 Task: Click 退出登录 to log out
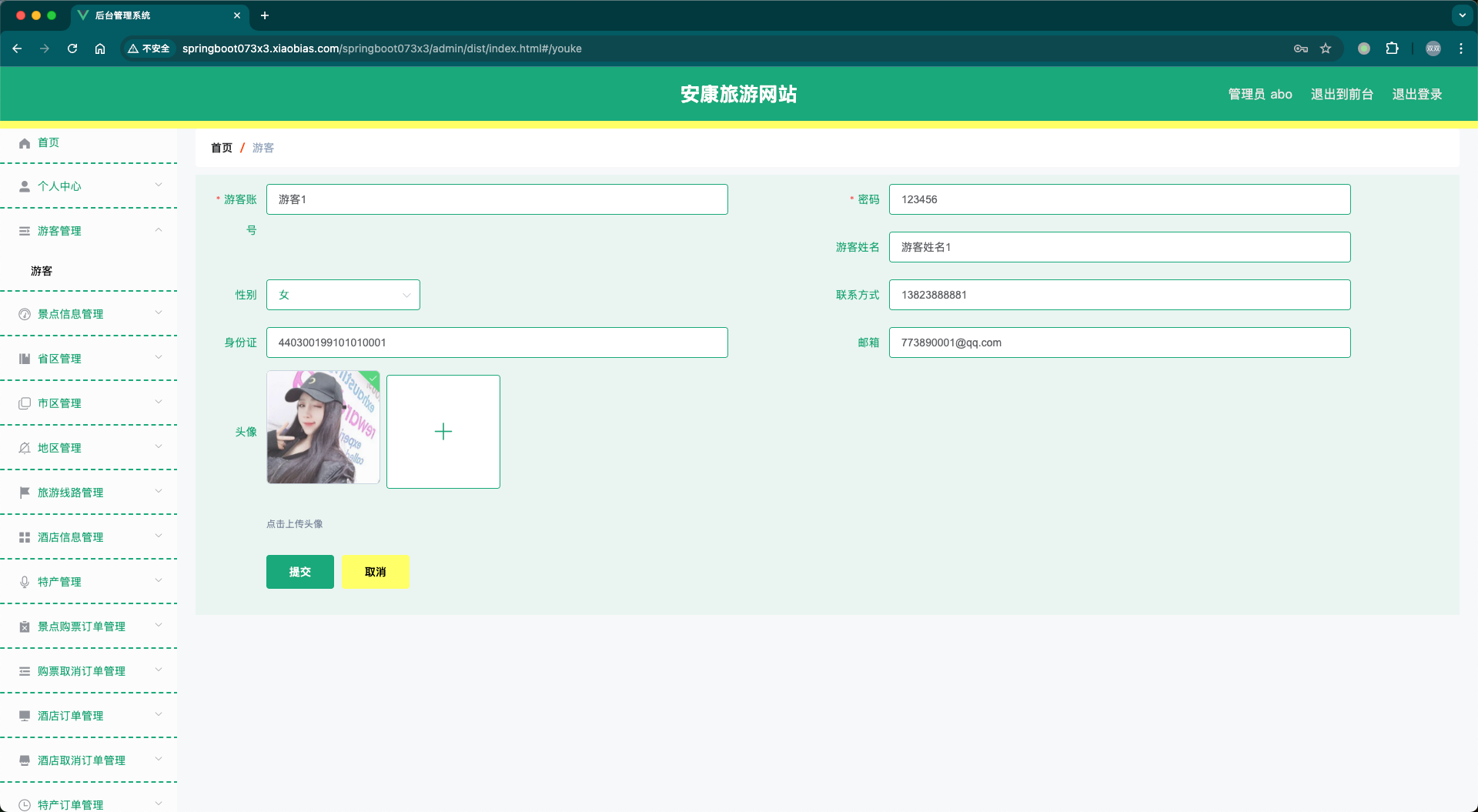point(1417,94)
